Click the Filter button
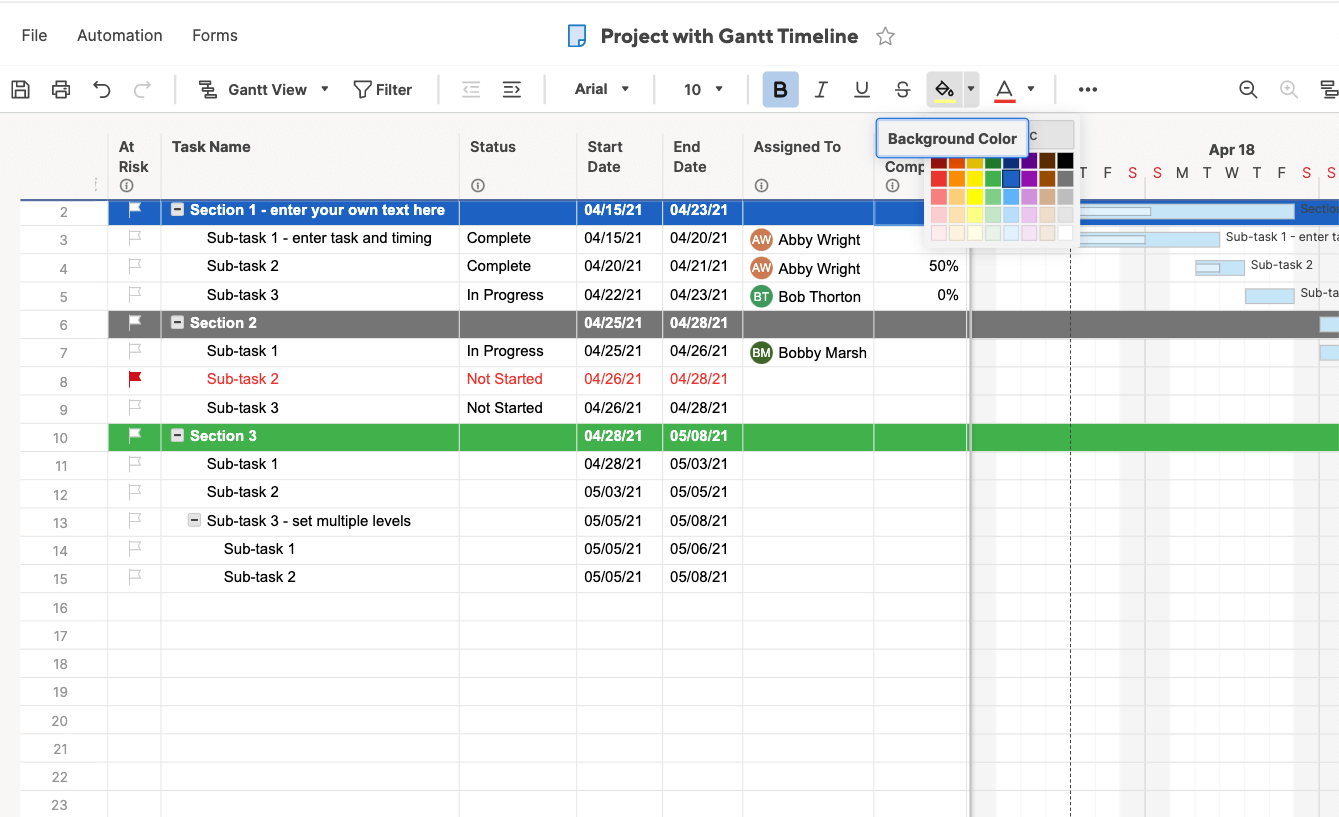 click(x=383, y=90)
